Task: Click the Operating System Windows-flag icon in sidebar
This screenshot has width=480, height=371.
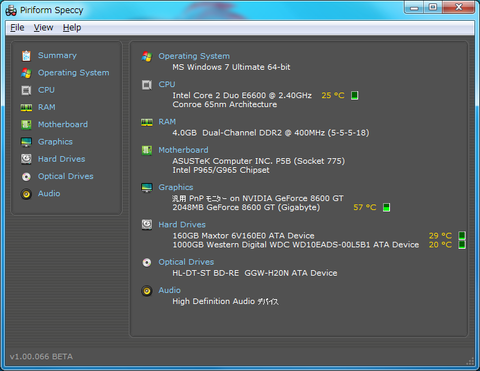Action: (26, 73)
